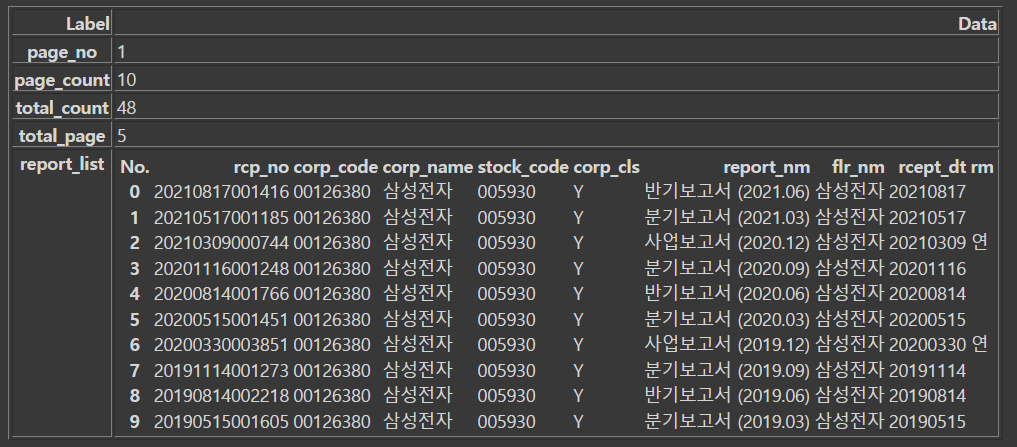Screen dimensions: 1017x447
Task: Click the corp_name column header
Action: click(427, 167)
